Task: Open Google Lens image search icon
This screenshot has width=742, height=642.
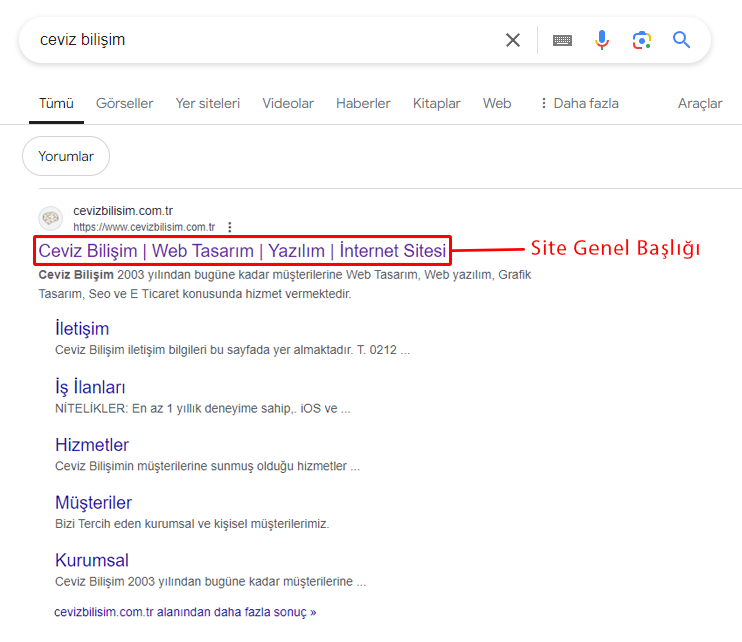Action: click(642, 40)
